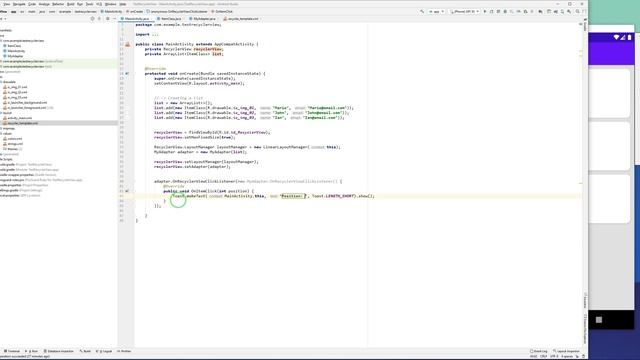Click the emulator overview square button
640x360 pixels.
click(599, 320)
